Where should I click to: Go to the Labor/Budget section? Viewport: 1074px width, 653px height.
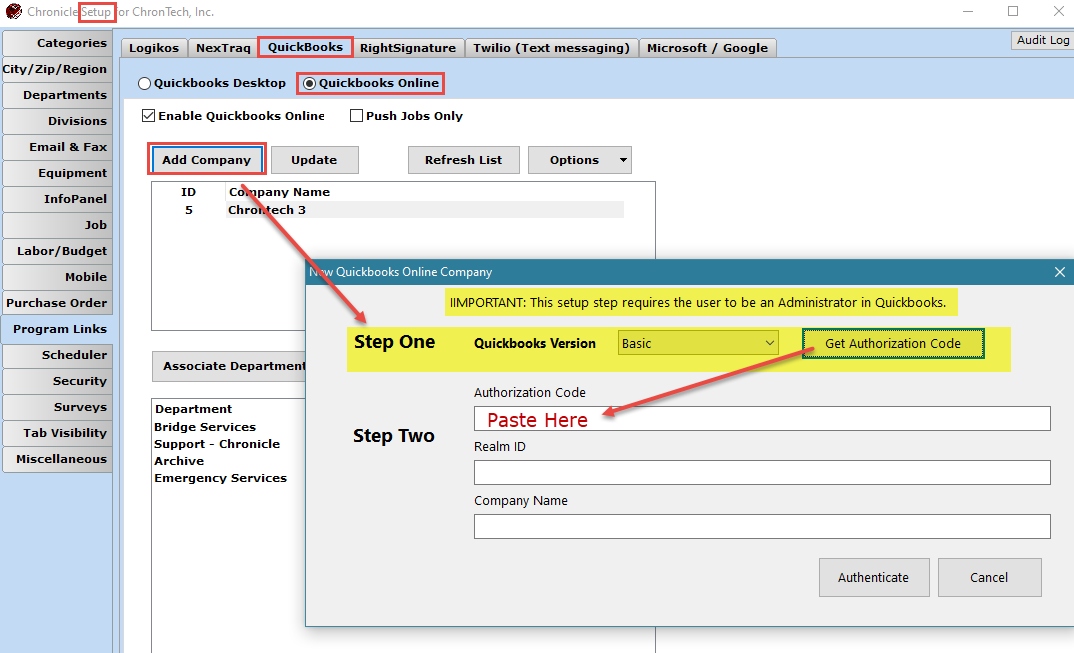coord(57,251)
